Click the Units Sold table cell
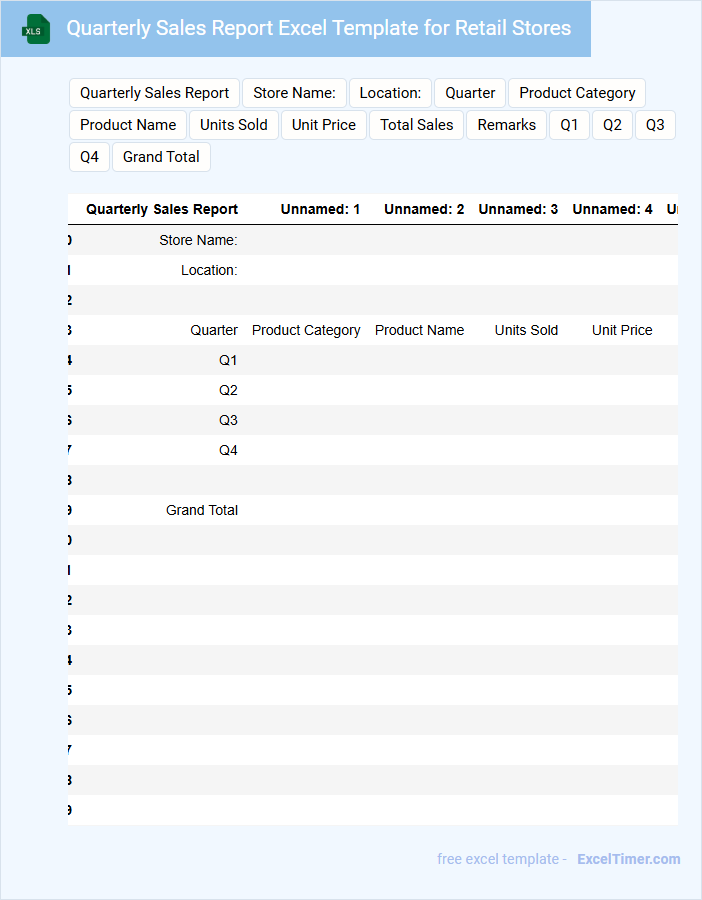Viewport: 702px width, 900px height. point(526,331)
